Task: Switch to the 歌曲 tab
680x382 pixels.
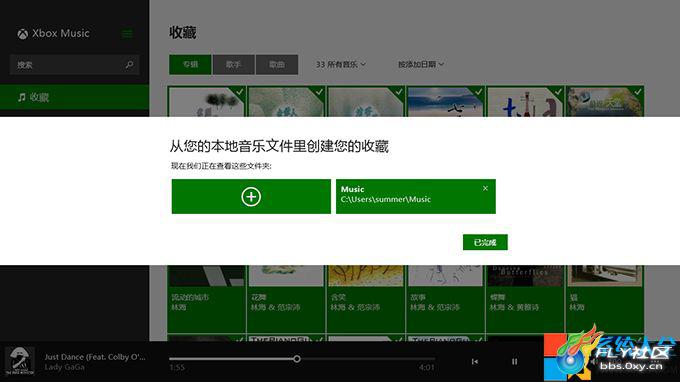Action: tap(277, 65)
